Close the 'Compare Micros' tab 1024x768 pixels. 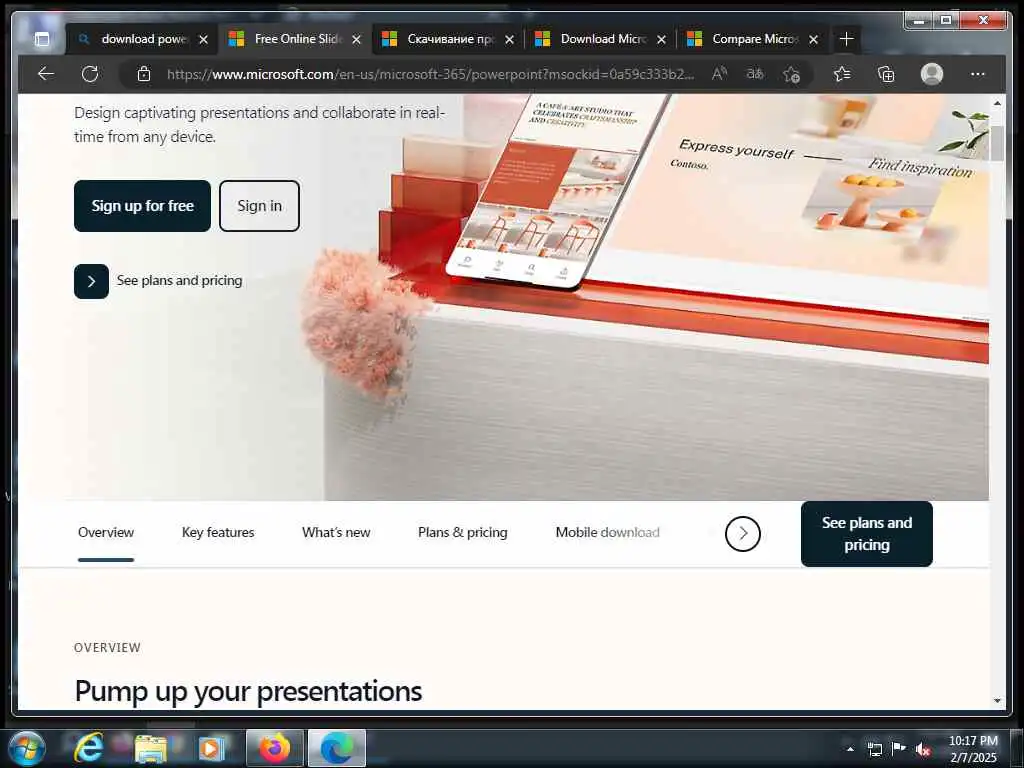814,40
